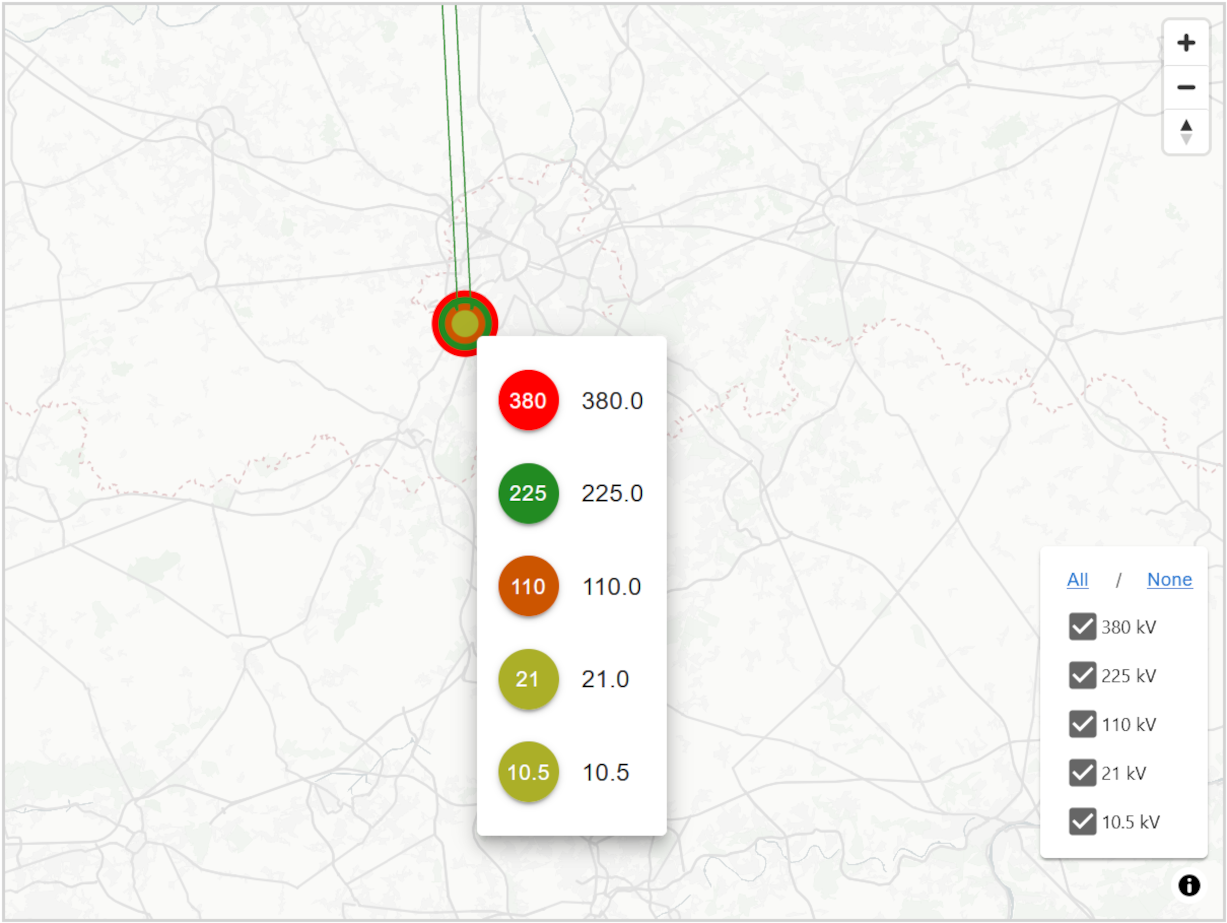The image size is (1227, 923).
Task: Uncheck the 225 kV layer checkbox
Action: tap(1083, 676)
